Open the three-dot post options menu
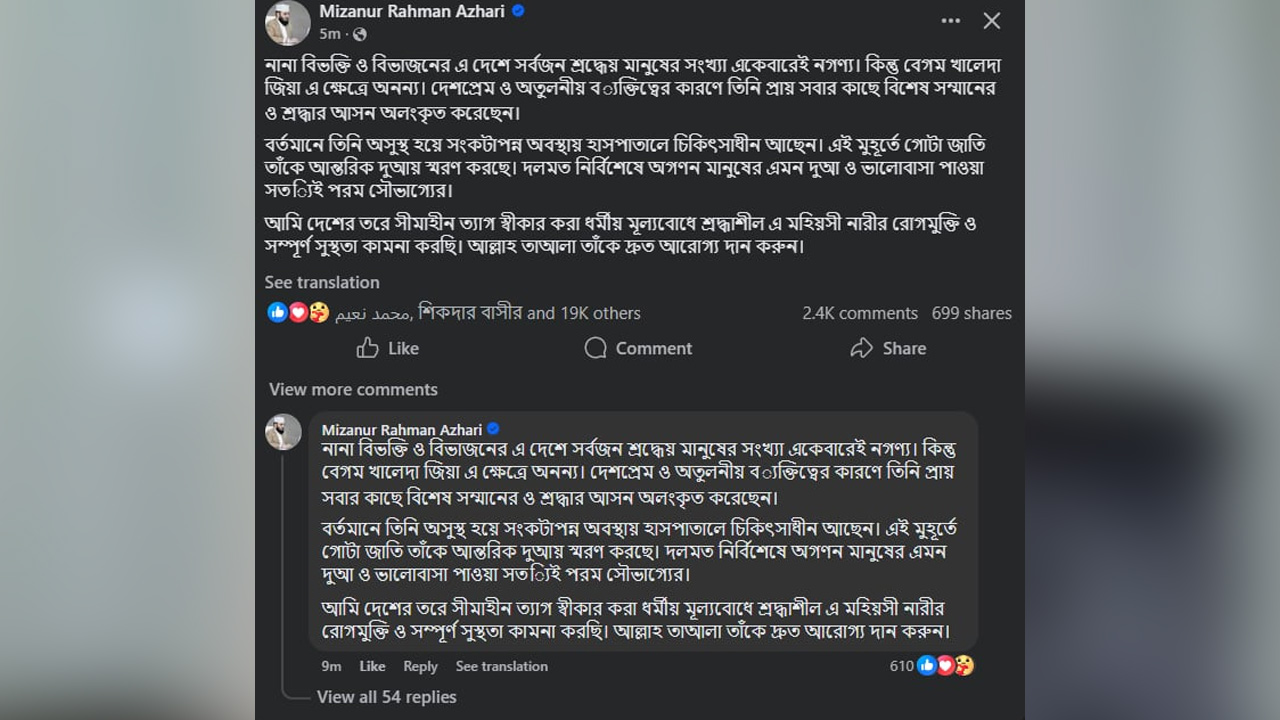 pos(950,21)
